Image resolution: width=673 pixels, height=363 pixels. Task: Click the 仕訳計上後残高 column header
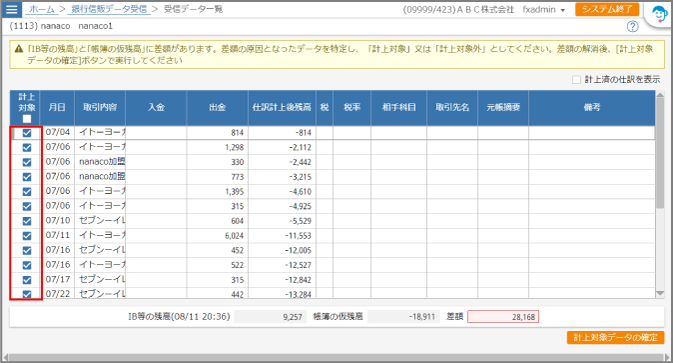click(x=282, y=108)
